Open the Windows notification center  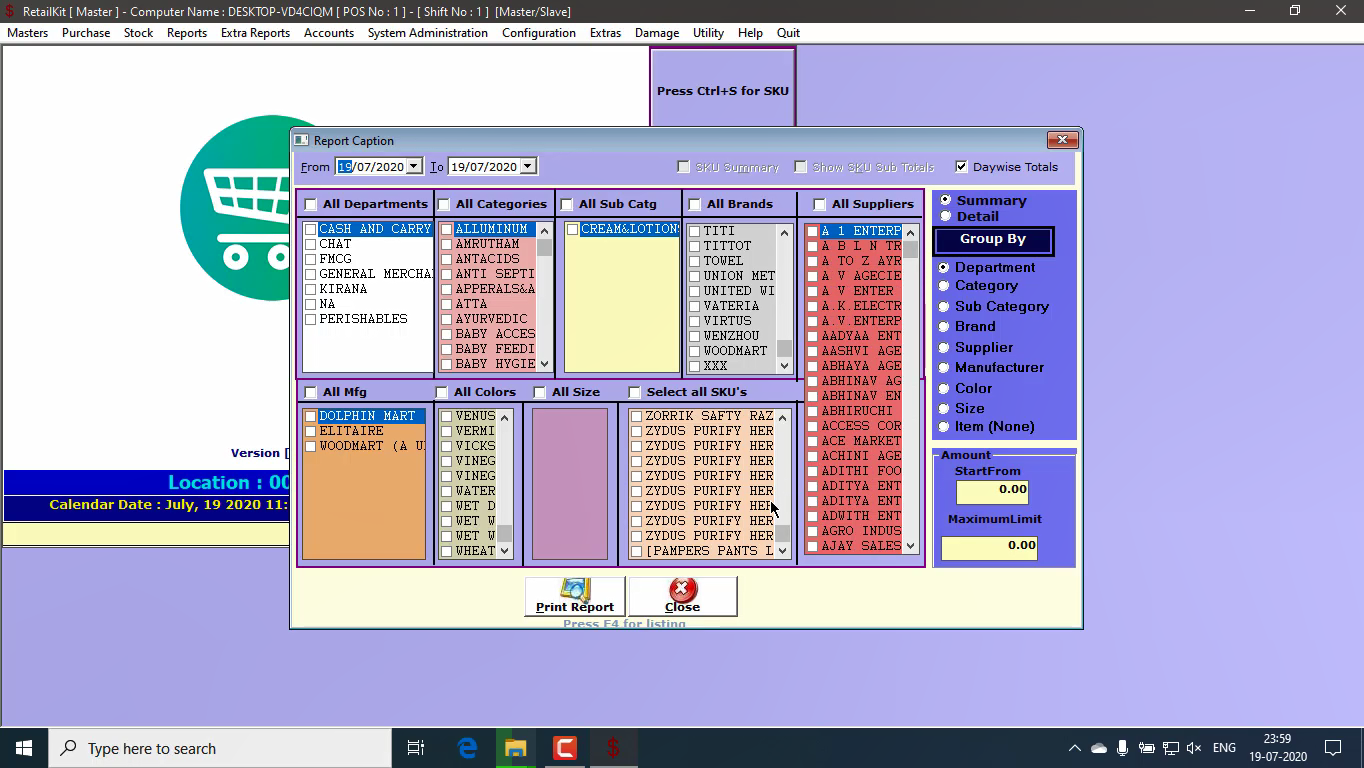(1333, 748)
